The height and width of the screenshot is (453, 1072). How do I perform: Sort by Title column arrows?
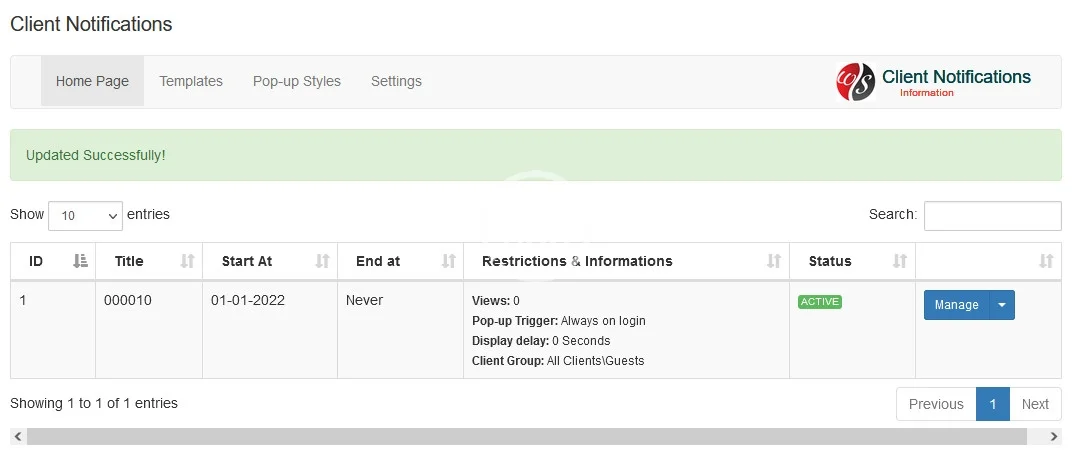(187, 261)
